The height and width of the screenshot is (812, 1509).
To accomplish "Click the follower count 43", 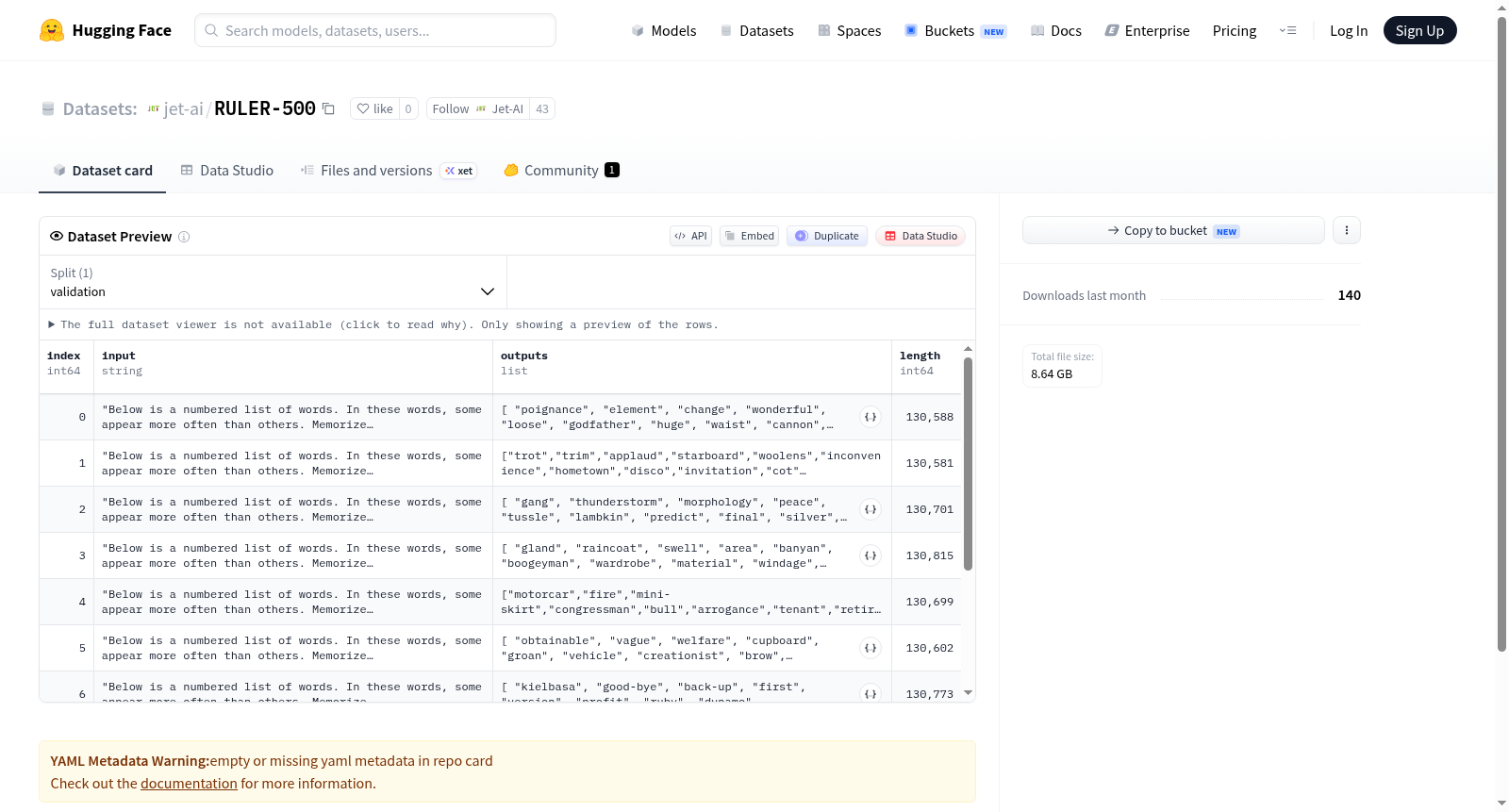I will pos(542,108).
